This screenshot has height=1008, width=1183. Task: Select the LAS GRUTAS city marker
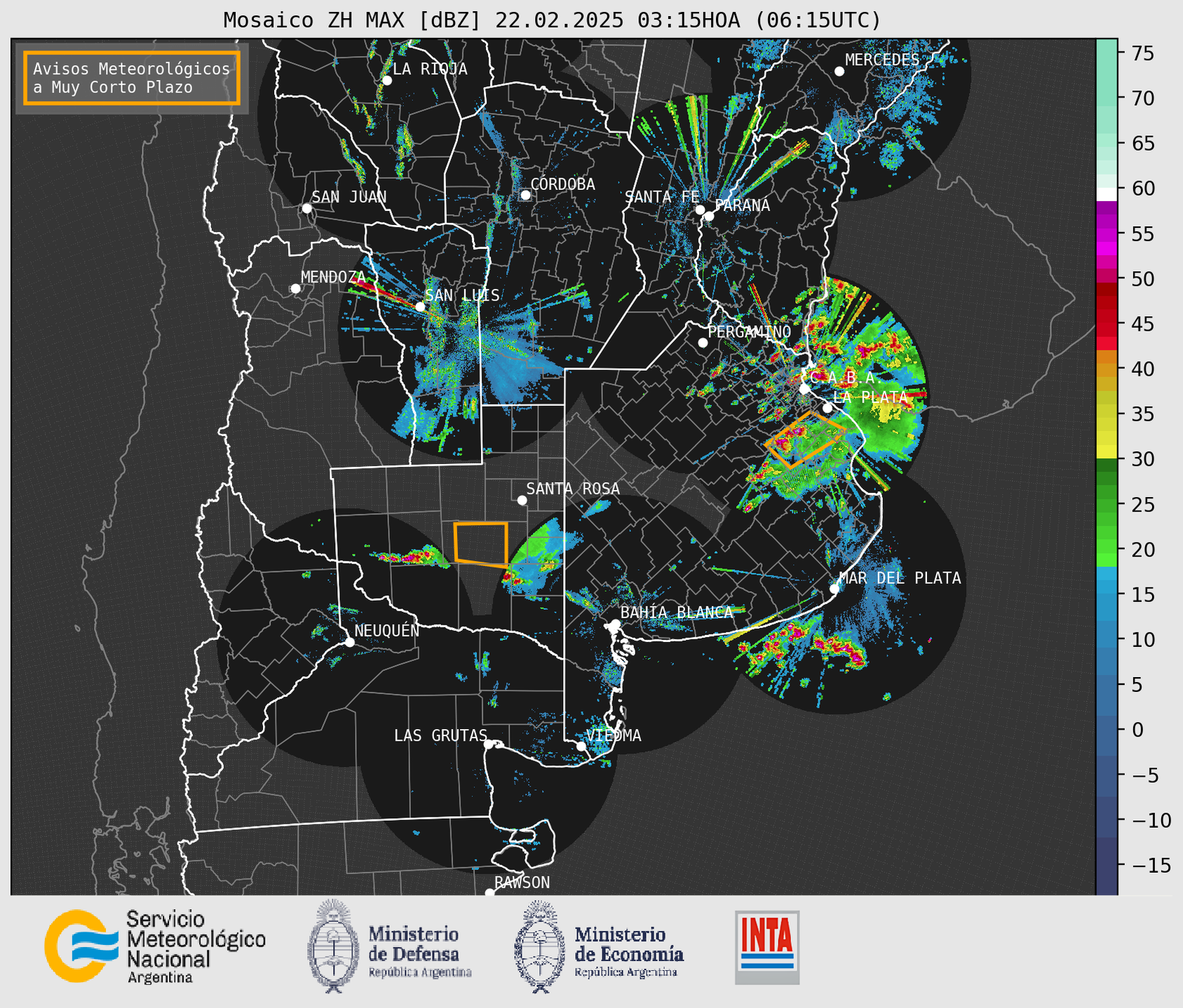click(x=489, y=744)
